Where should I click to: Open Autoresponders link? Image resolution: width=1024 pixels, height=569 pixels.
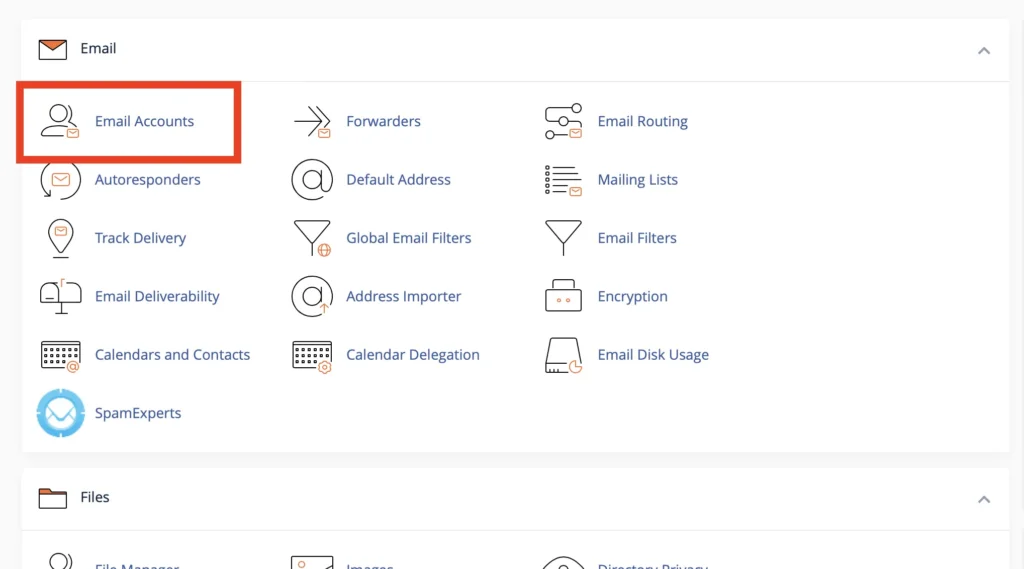point(148,180)
